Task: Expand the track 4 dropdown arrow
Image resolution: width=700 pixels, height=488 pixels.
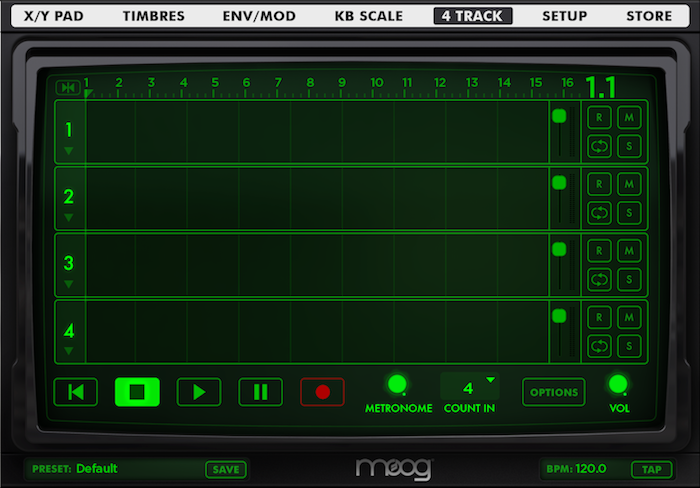Action: click(x=68, y=351)
